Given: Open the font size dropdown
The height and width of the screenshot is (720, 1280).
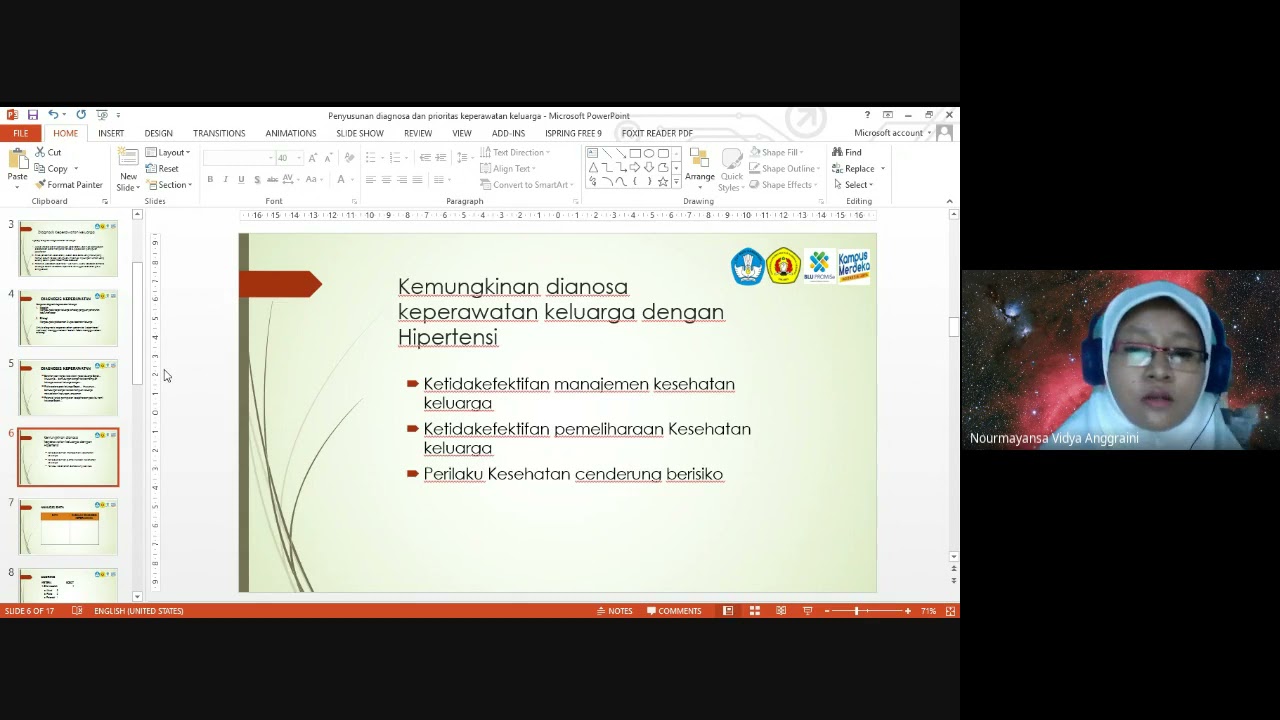Looking at the screenshot, I should pos(298,158).
